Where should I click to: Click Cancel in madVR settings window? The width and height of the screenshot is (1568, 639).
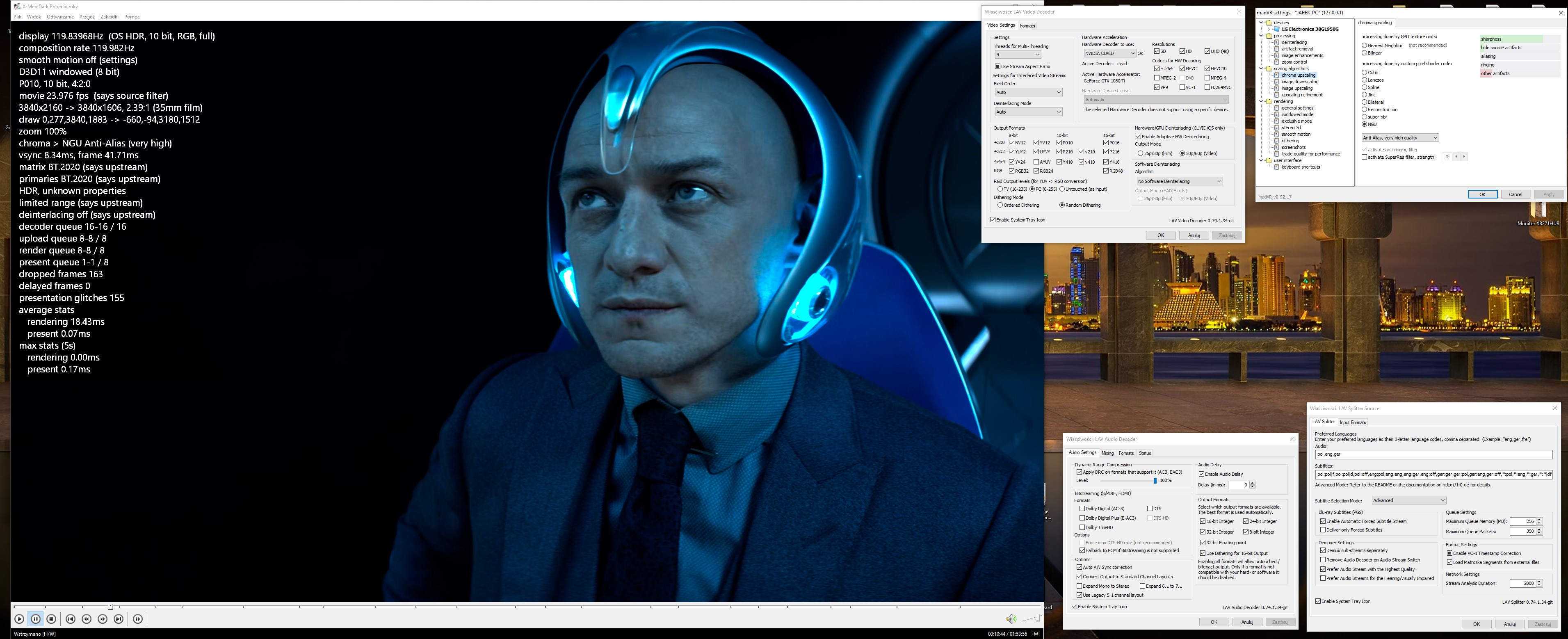pos(1516,194)
